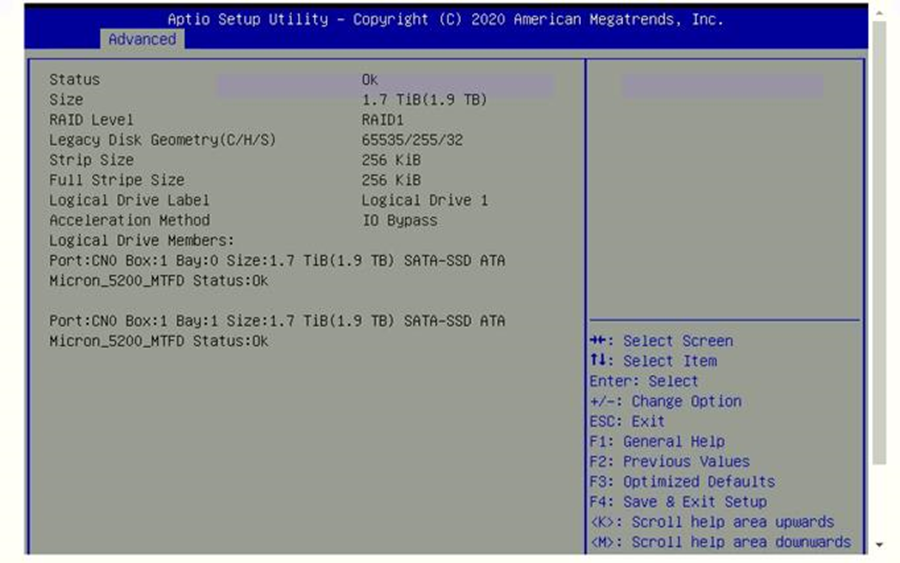This screenshot has width=900, height=563.
Task: Click the vertical scrollbar thumb
Action: tap(879, 243)
